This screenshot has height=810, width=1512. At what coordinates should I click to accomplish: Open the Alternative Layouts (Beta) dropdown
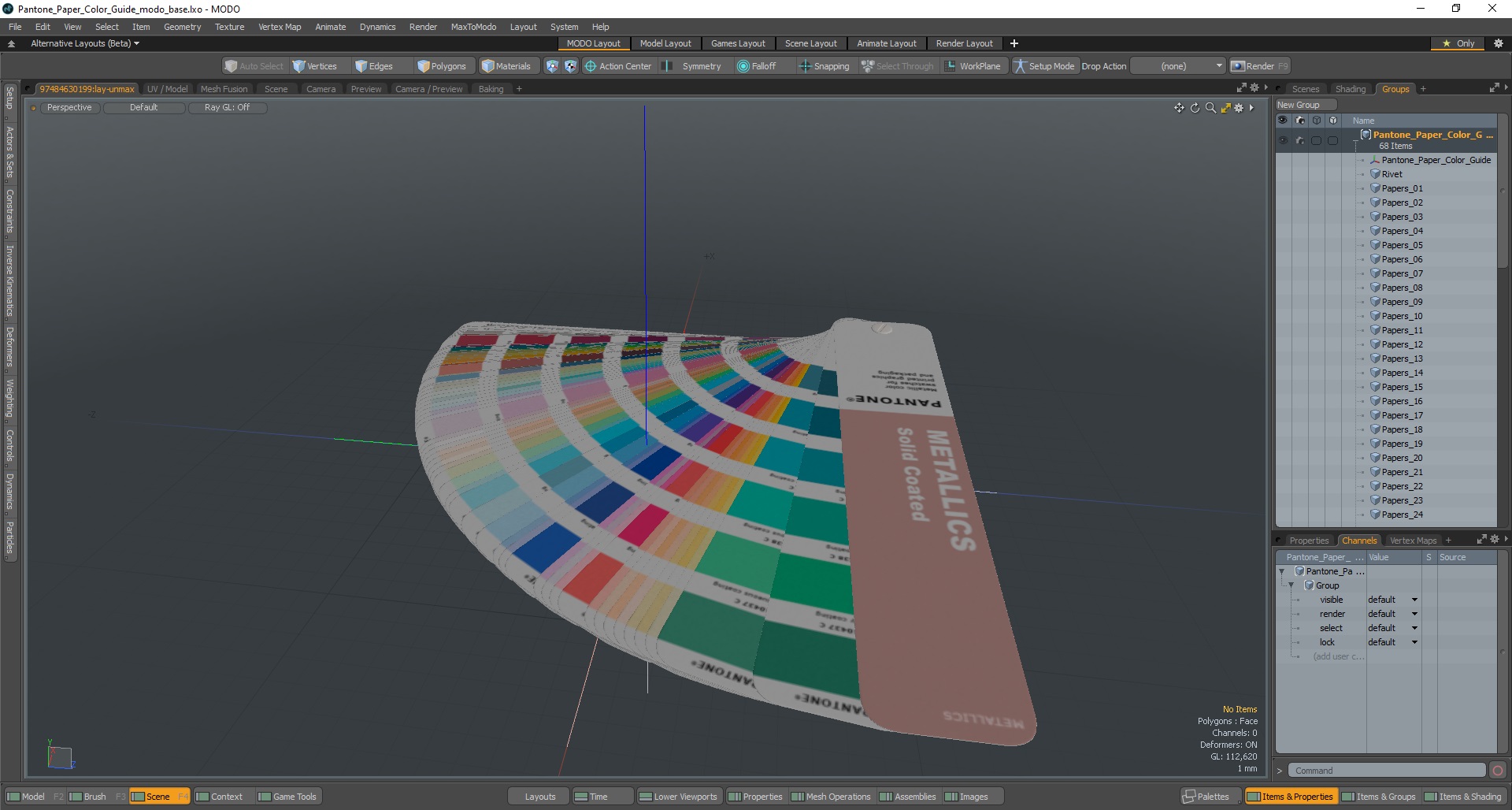coord(84,43)
